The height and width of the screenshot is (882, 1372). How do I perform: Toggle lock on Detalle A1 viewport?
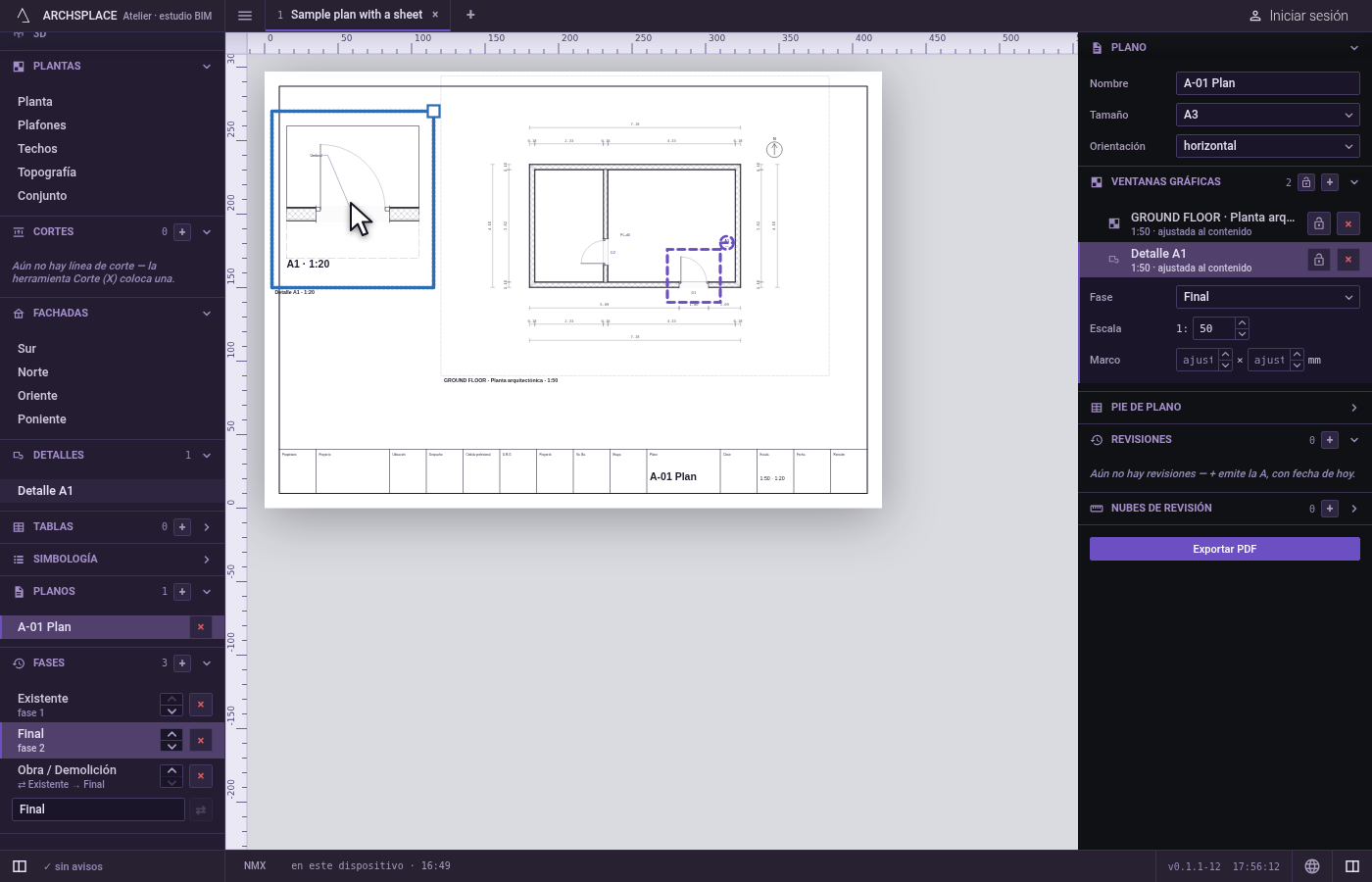click(x=1319, y=260)
